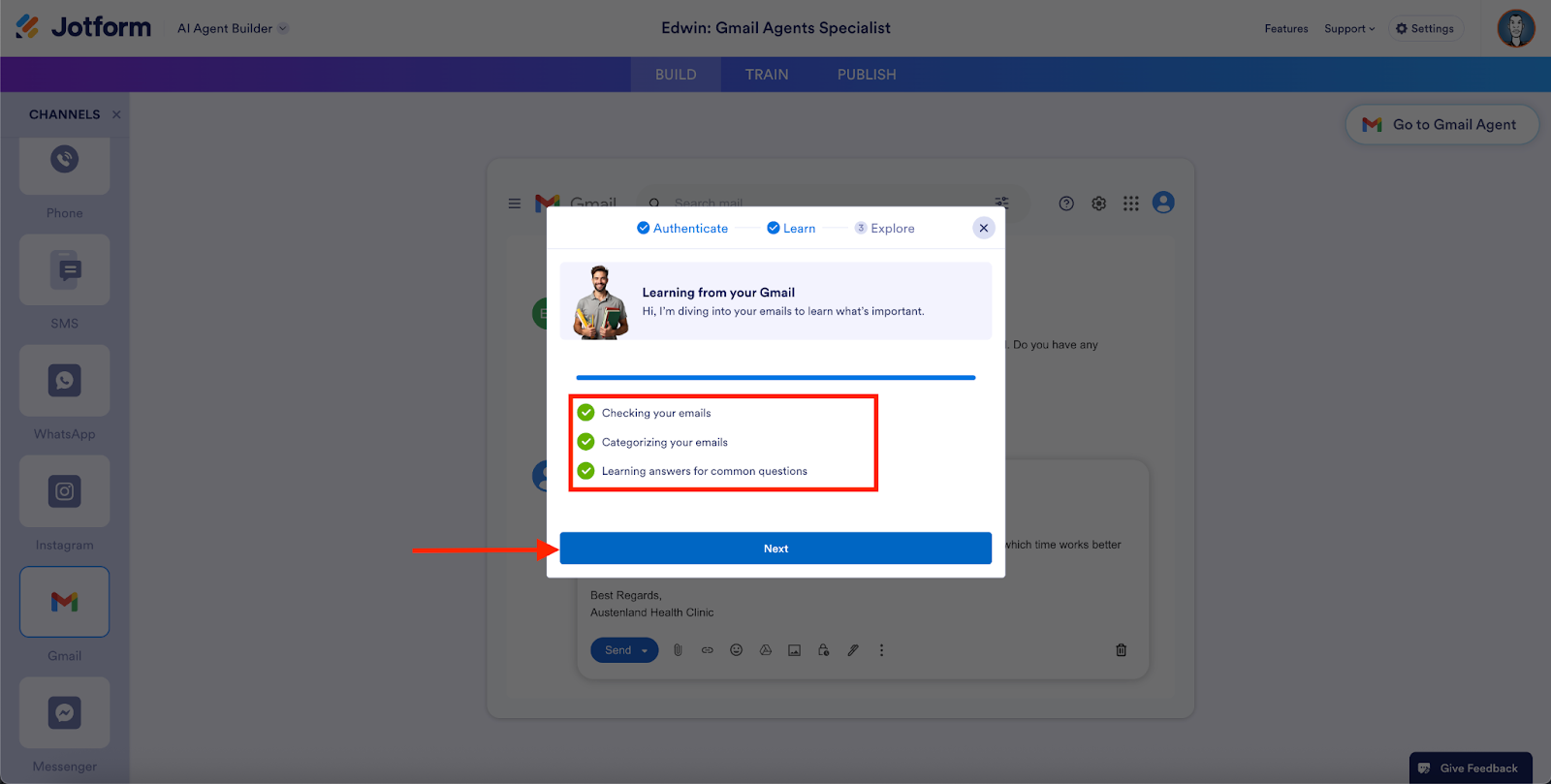The height and width of the screenshot is (784, 1551).
Task: Close the Gmail learning dialog
Action: point(984,228)
